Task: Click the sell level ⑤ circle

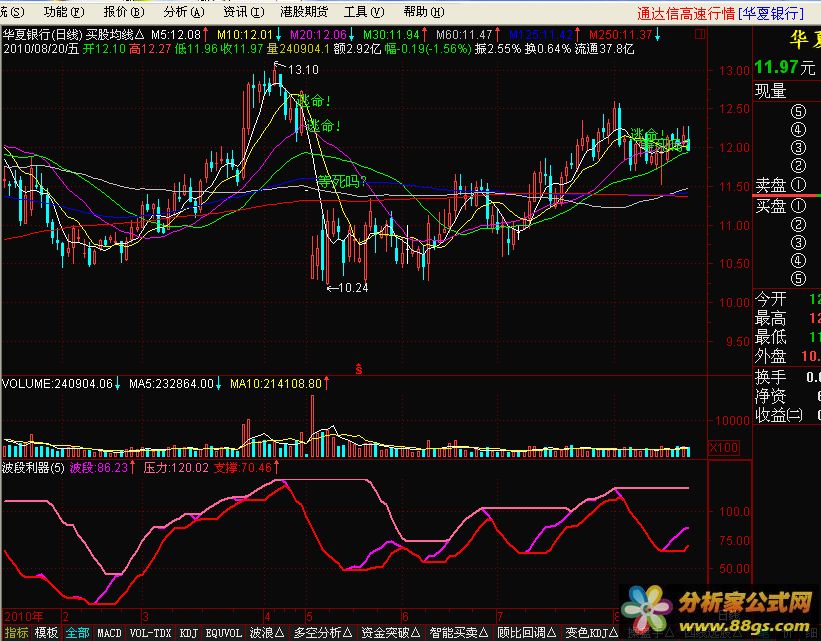Action: [797, 111]
